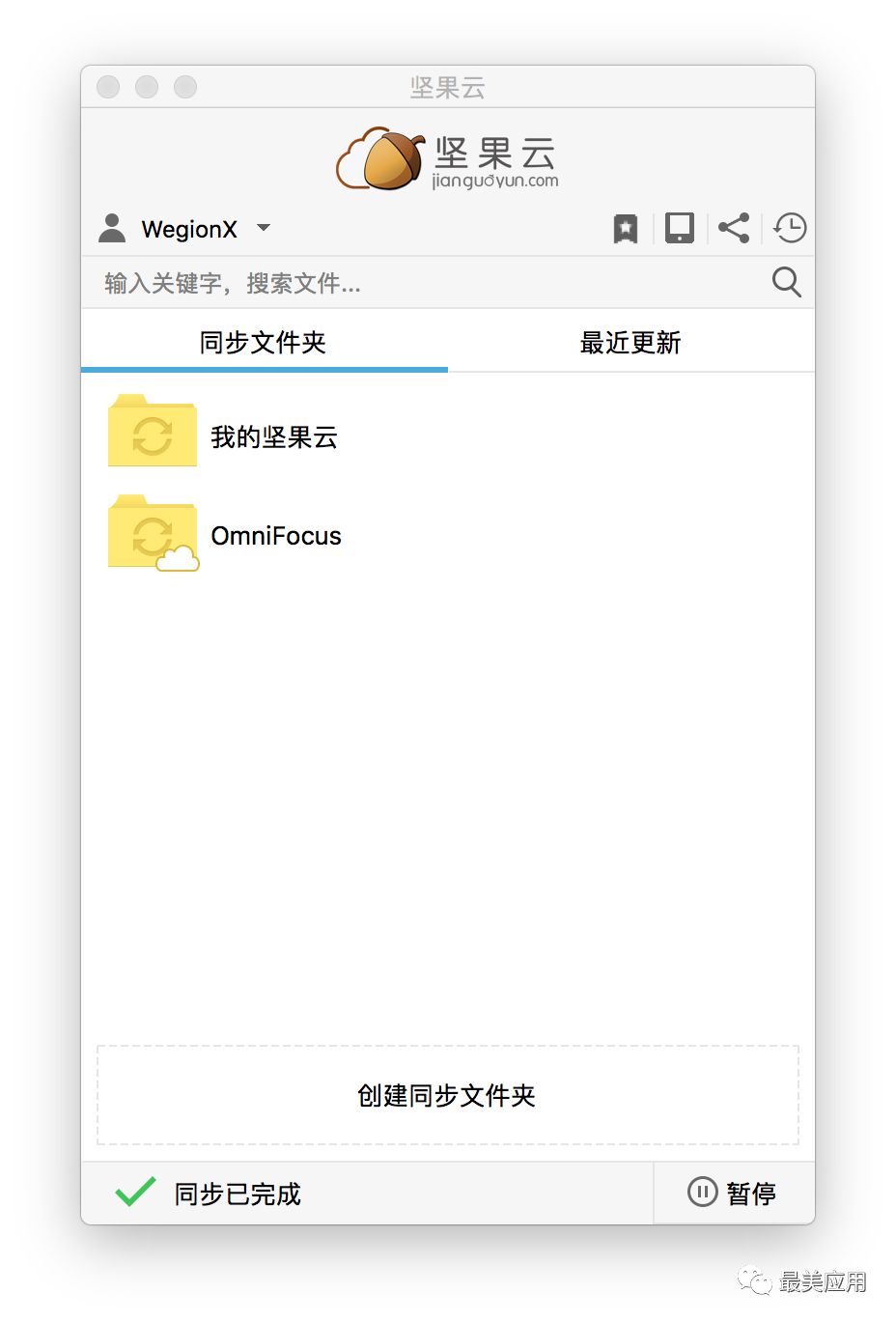
Task: Select the OmniFocus folder name
Action: click(x=276, y=536)
